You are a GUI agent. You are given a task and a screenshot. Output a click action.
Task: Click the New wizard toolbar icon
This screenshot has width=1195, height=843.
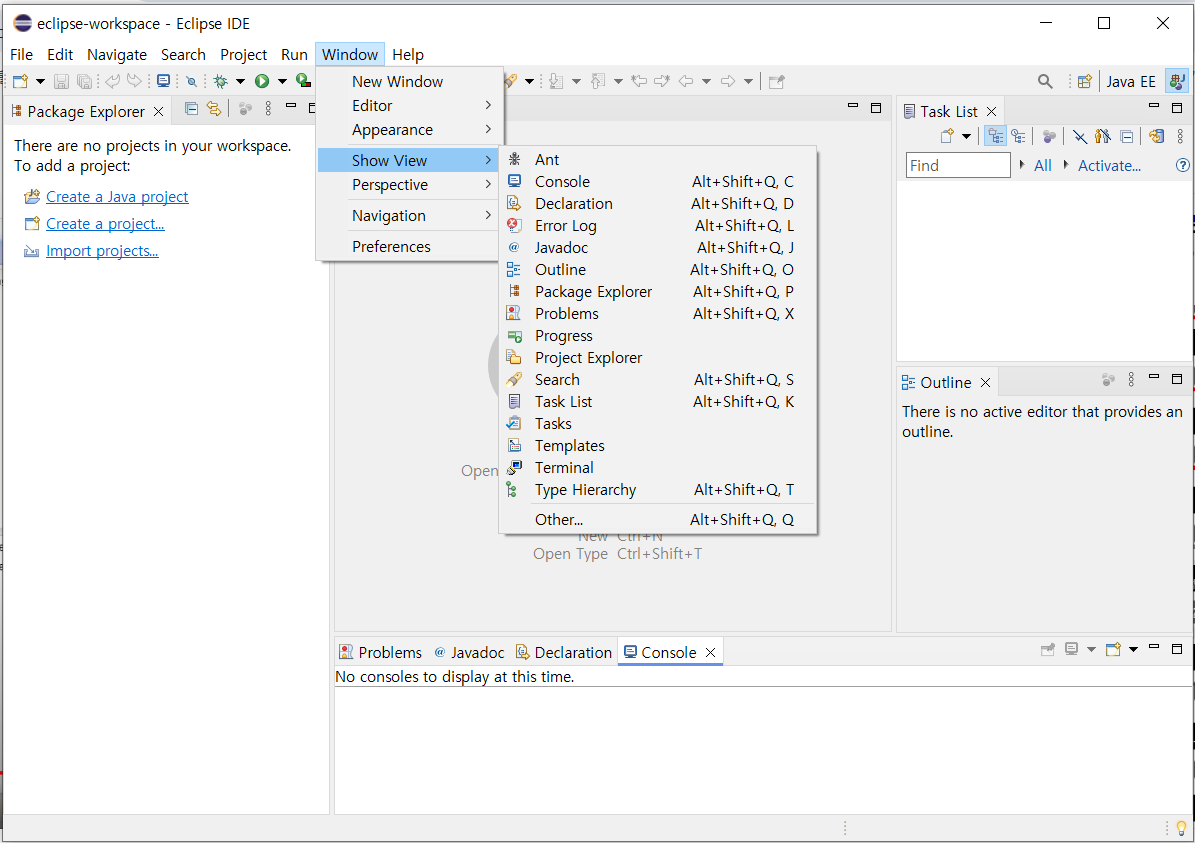[x=21, y=81]
